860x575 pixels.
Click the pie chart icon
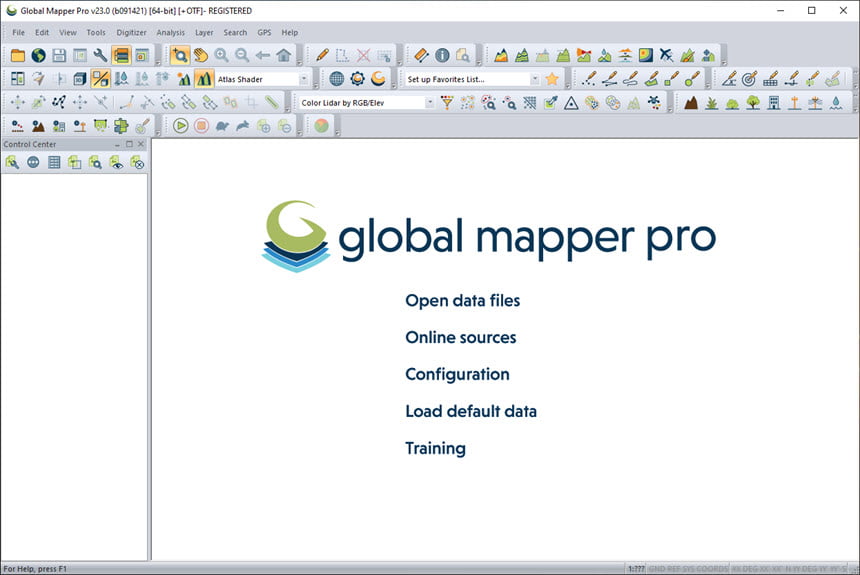point(321,126)
